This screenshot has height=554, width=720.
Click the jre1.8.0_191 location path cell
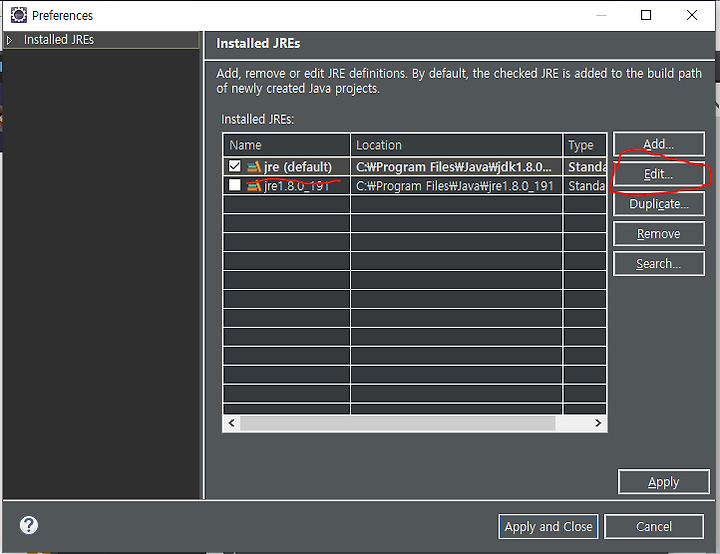point(456,186)
